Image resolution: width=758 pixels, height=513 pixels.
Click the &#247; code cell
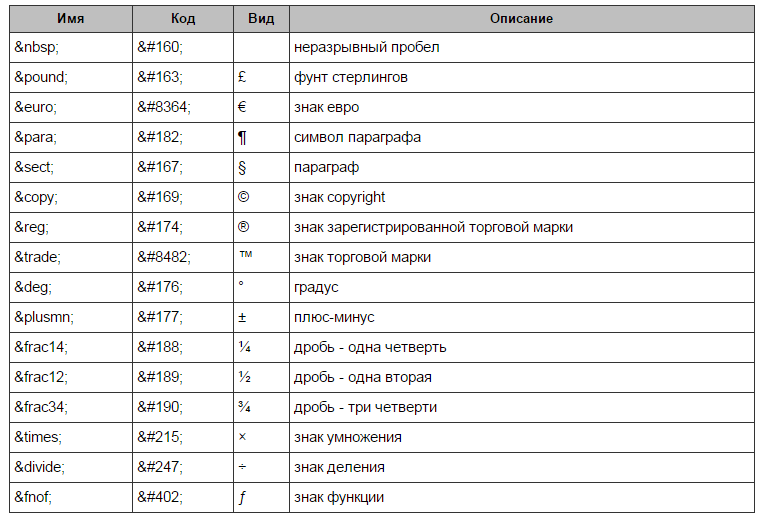tap(183, 467)
